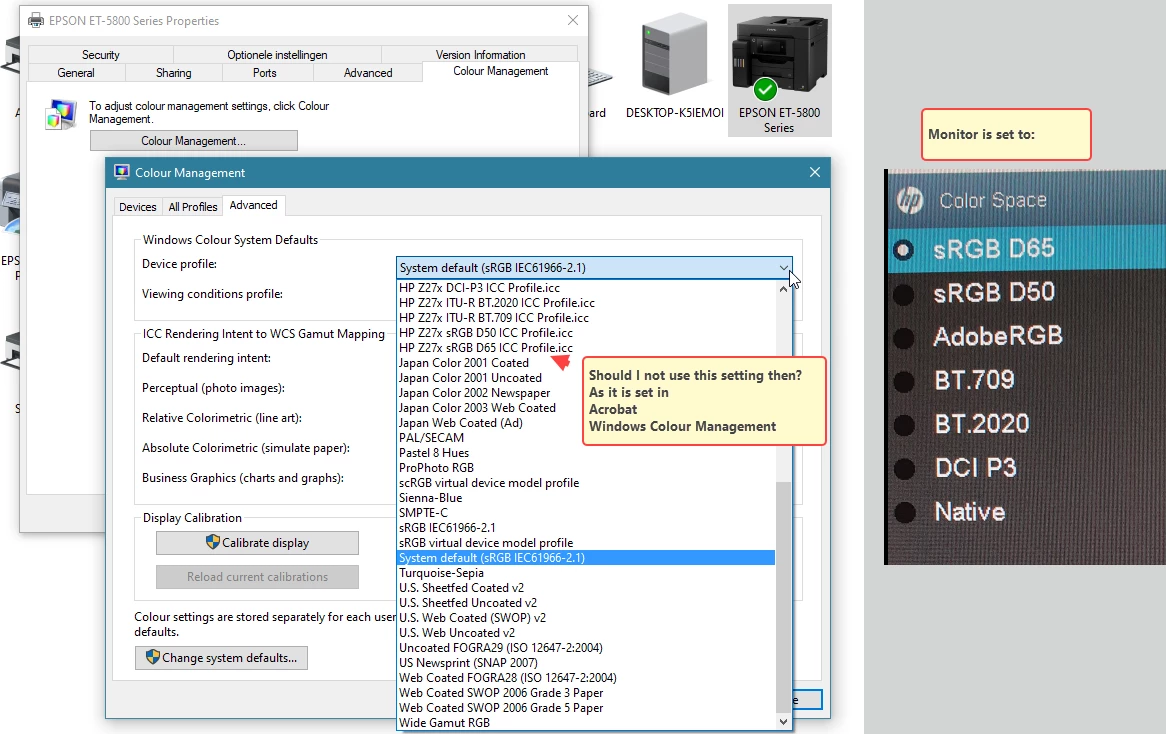
Task: Select U.S. Web Coated (SWOP) v2
Action: click(x=586, y=618)
